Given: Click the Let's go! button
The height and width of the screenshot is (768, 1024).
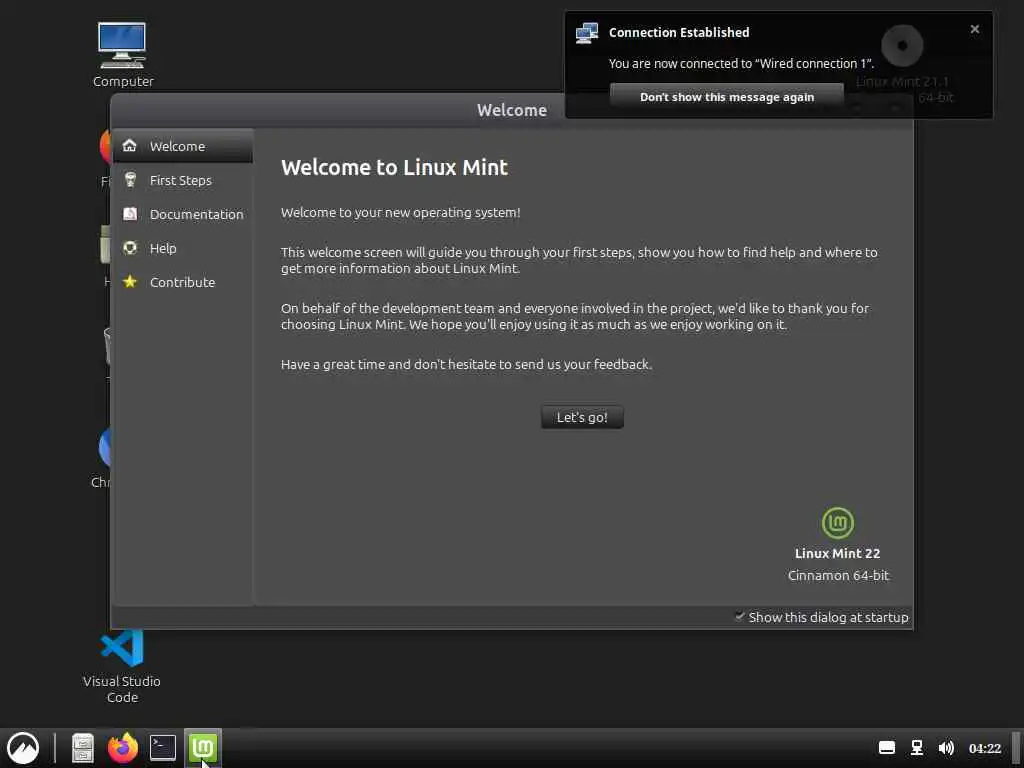Looking at the screenshot, I should [x=582, y=417].
